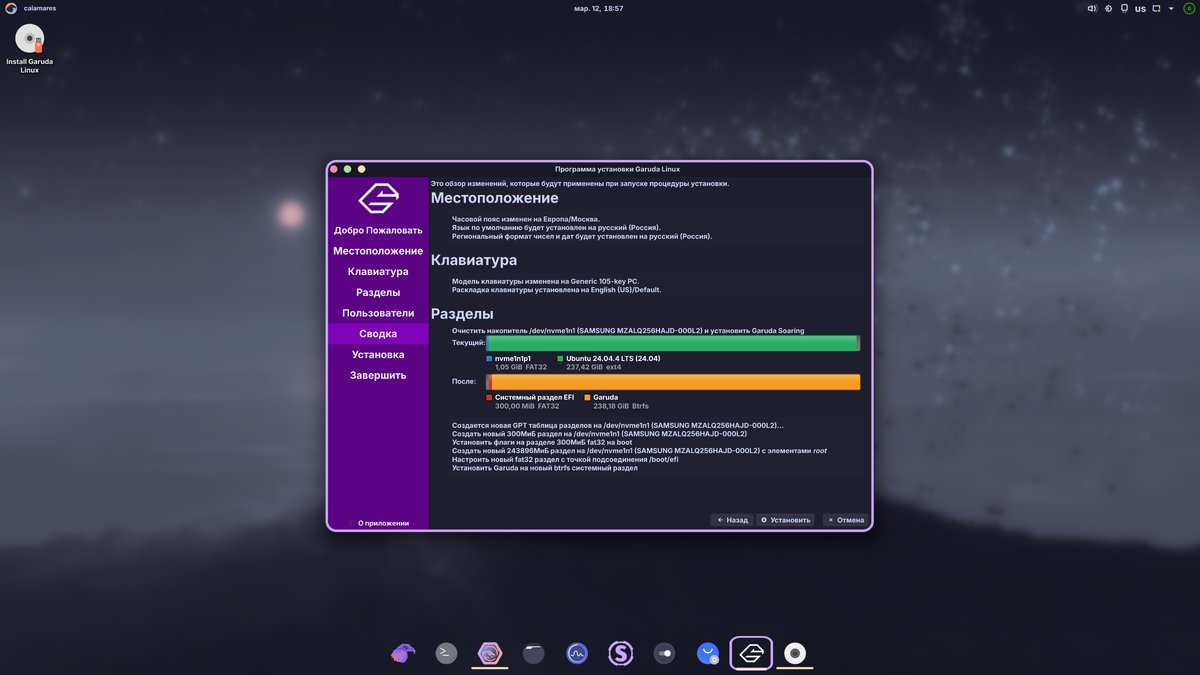Go back with the 'Назад' button

pyautogui.click(x=732, y=520)
